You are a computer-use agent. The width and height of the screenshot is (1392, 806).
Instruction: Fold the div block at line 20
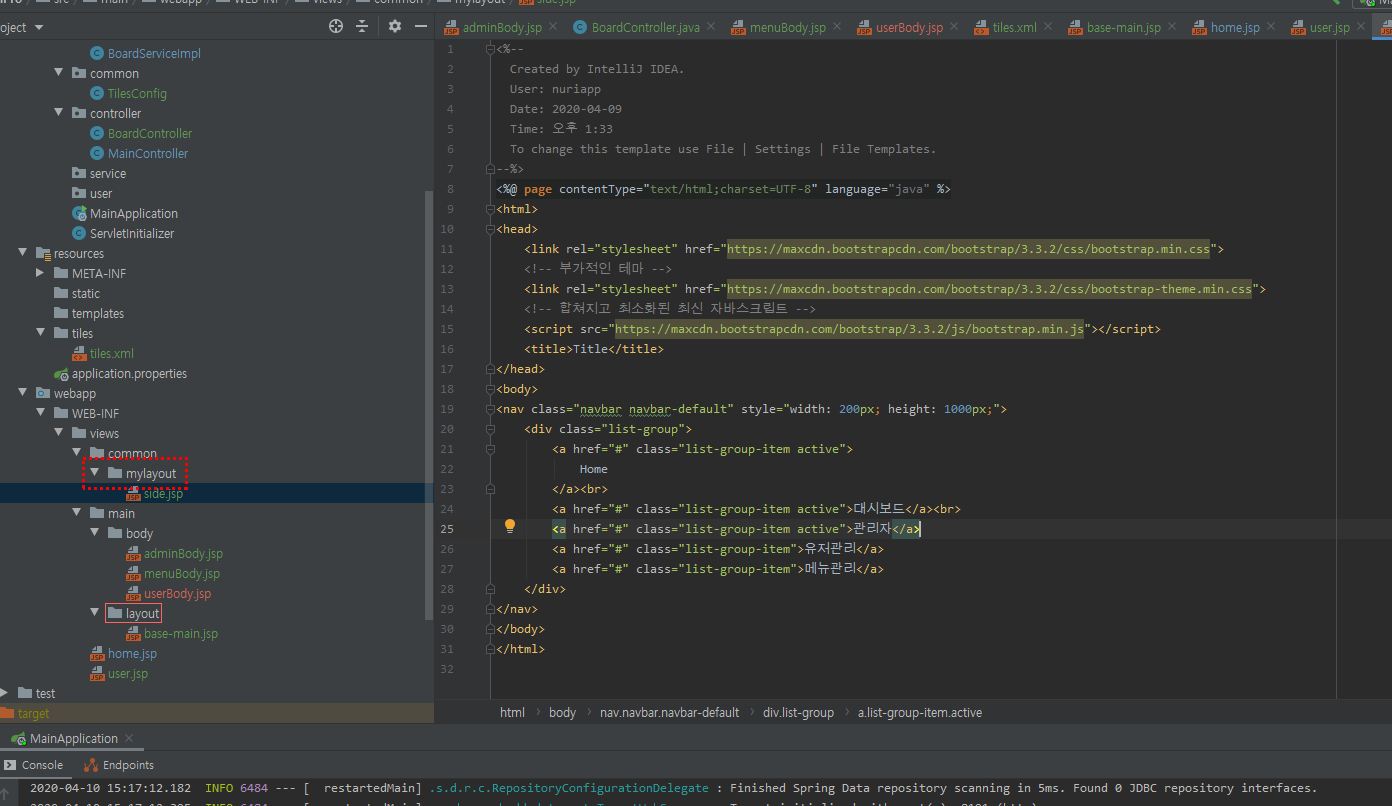tap(490, 429)
